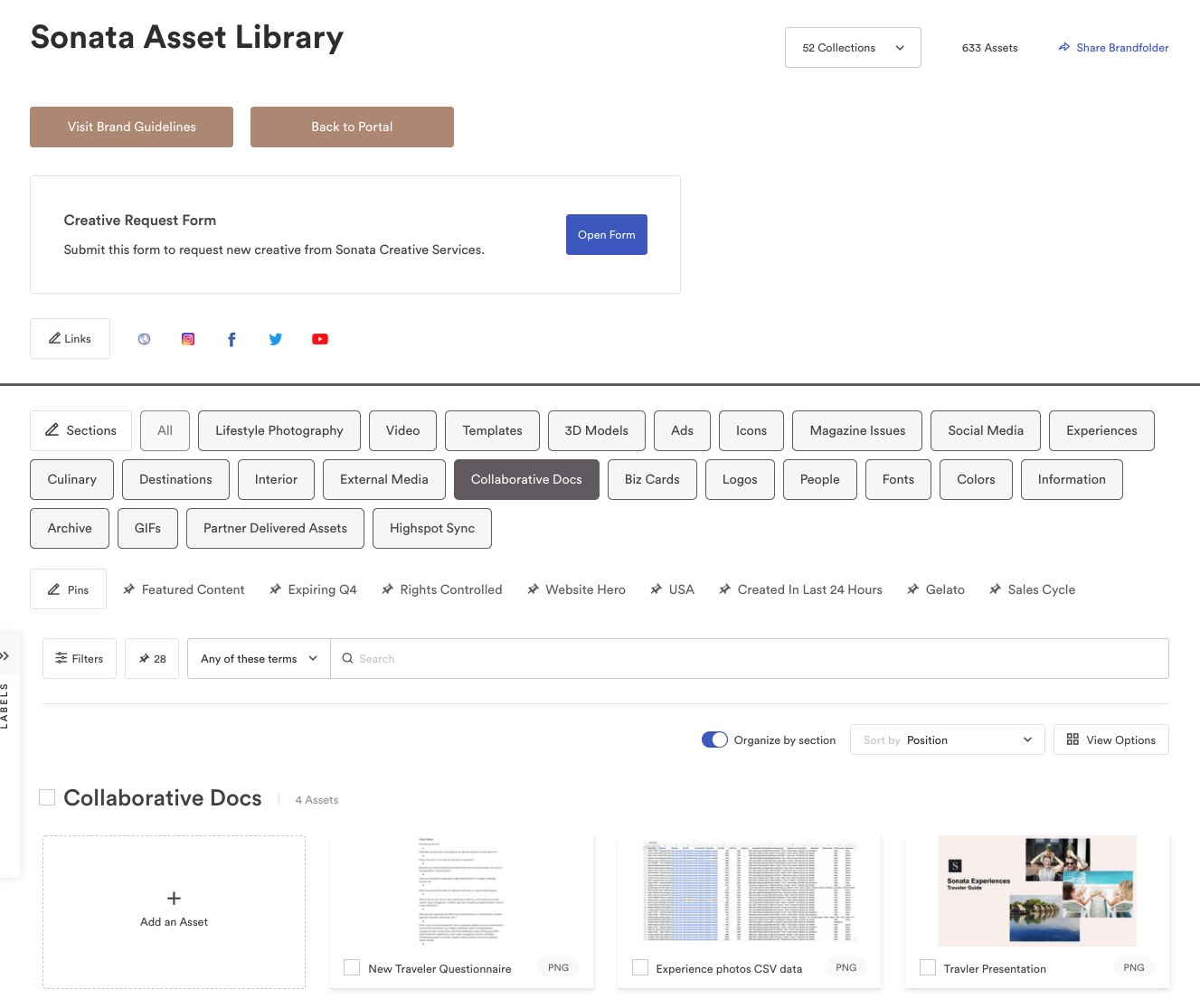Viewport: 1200px width, 1008px height.
Task: Edit pins with the Pins pencil button
Action: pyautogui.click(x=68, y=589)
